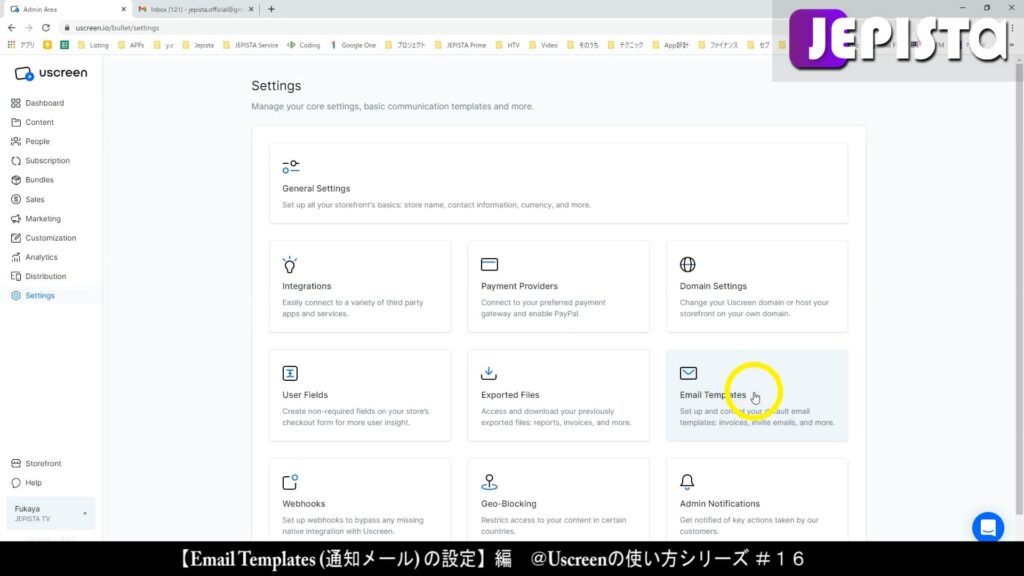Reload the page with the refresh icon

pos(46,28)
